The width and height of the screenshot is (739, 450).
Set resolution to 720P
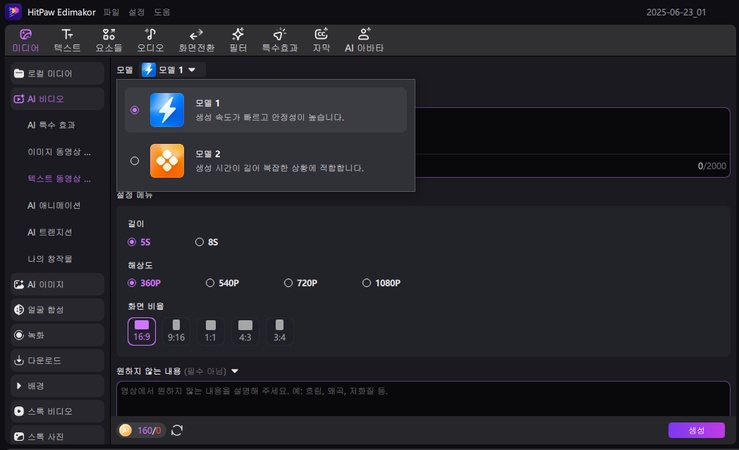click(301, 283)
